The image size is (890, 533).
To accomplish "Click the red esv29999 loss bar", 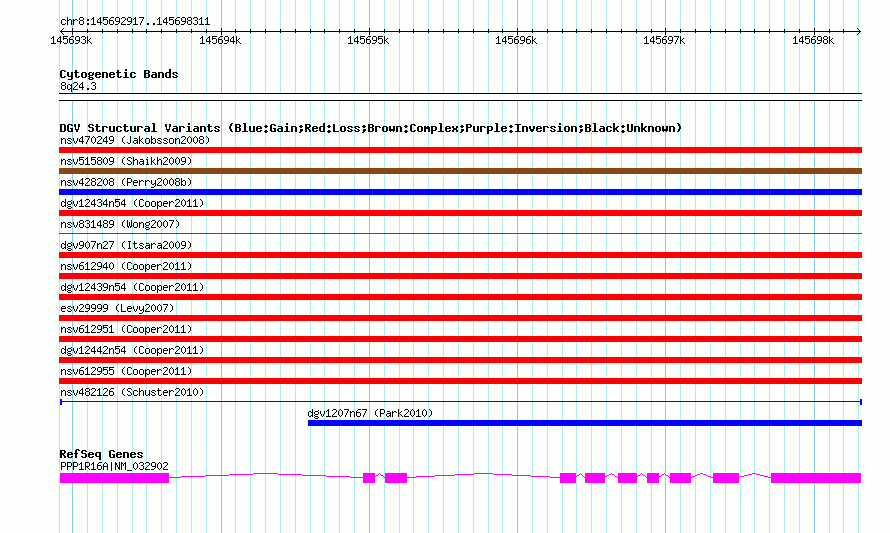I will (x=460, y=318).
